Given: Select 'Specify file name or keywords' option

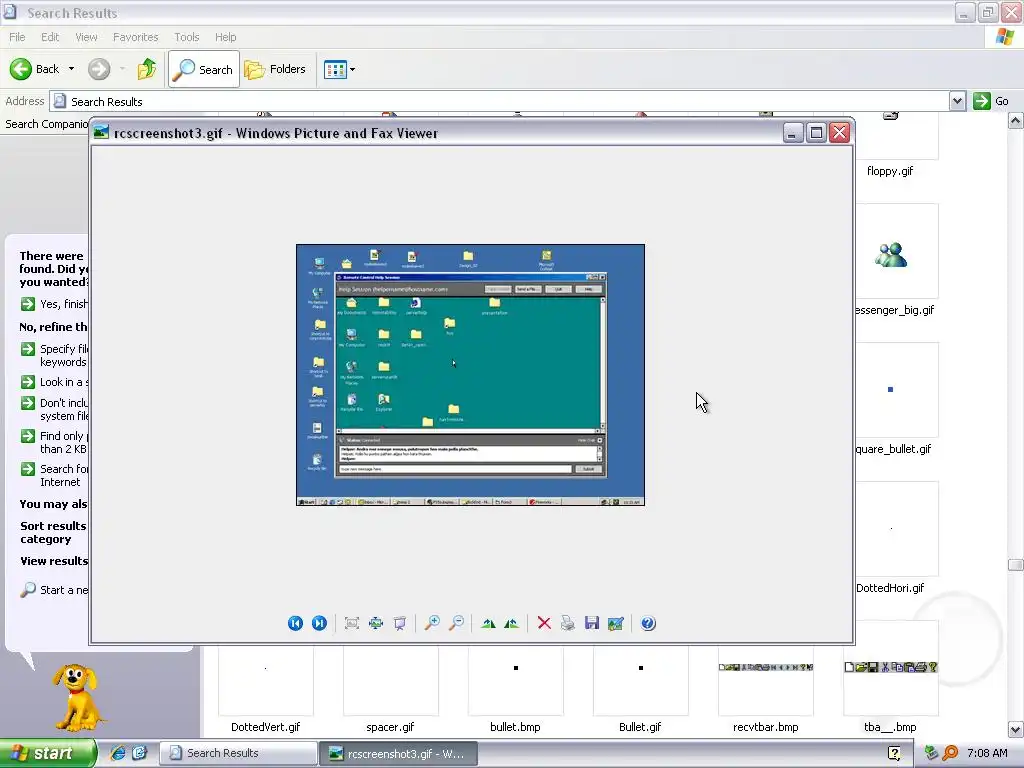Looking at the screenshot, I should [55, 355].
